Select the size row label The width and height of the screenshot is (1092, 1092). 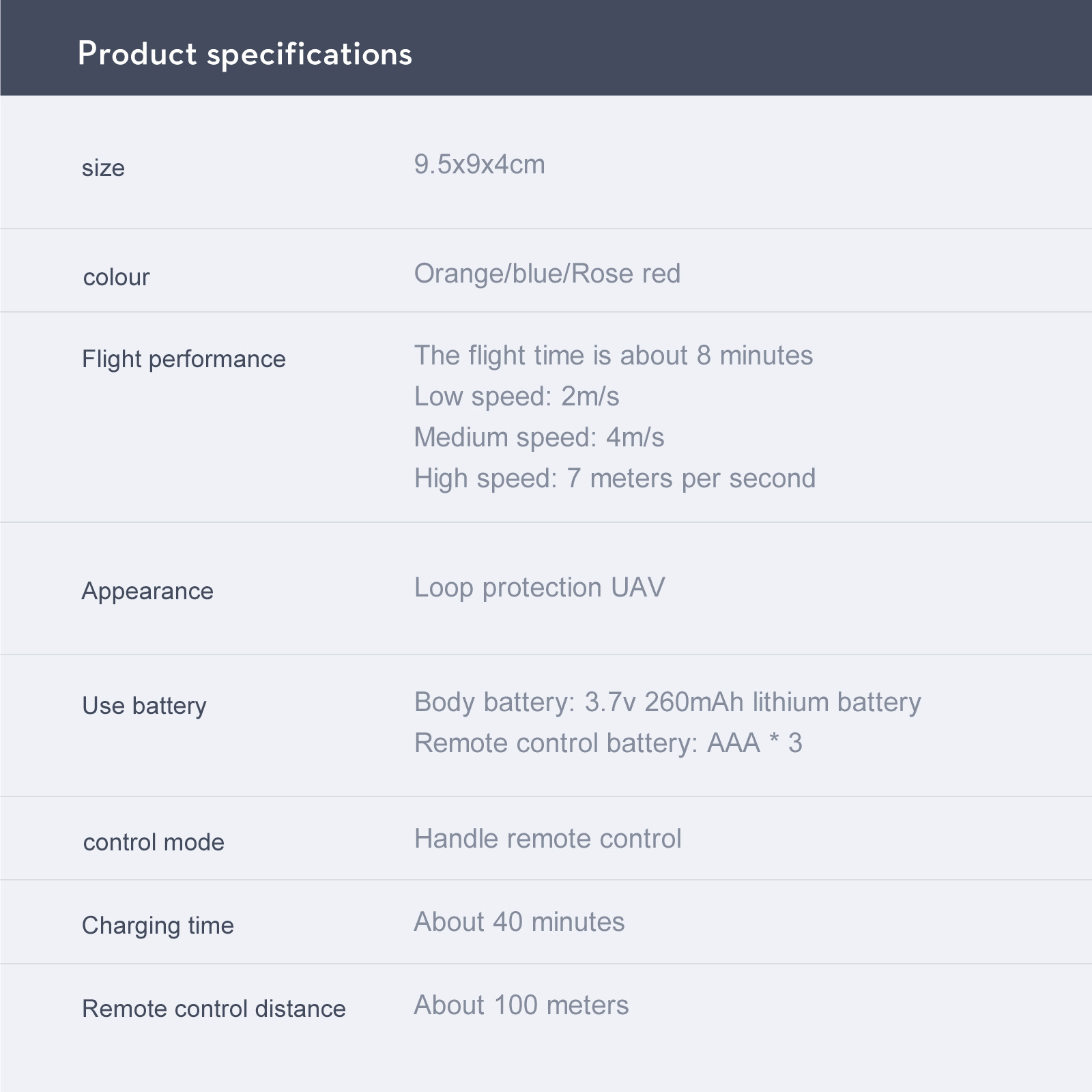[103, 168]
